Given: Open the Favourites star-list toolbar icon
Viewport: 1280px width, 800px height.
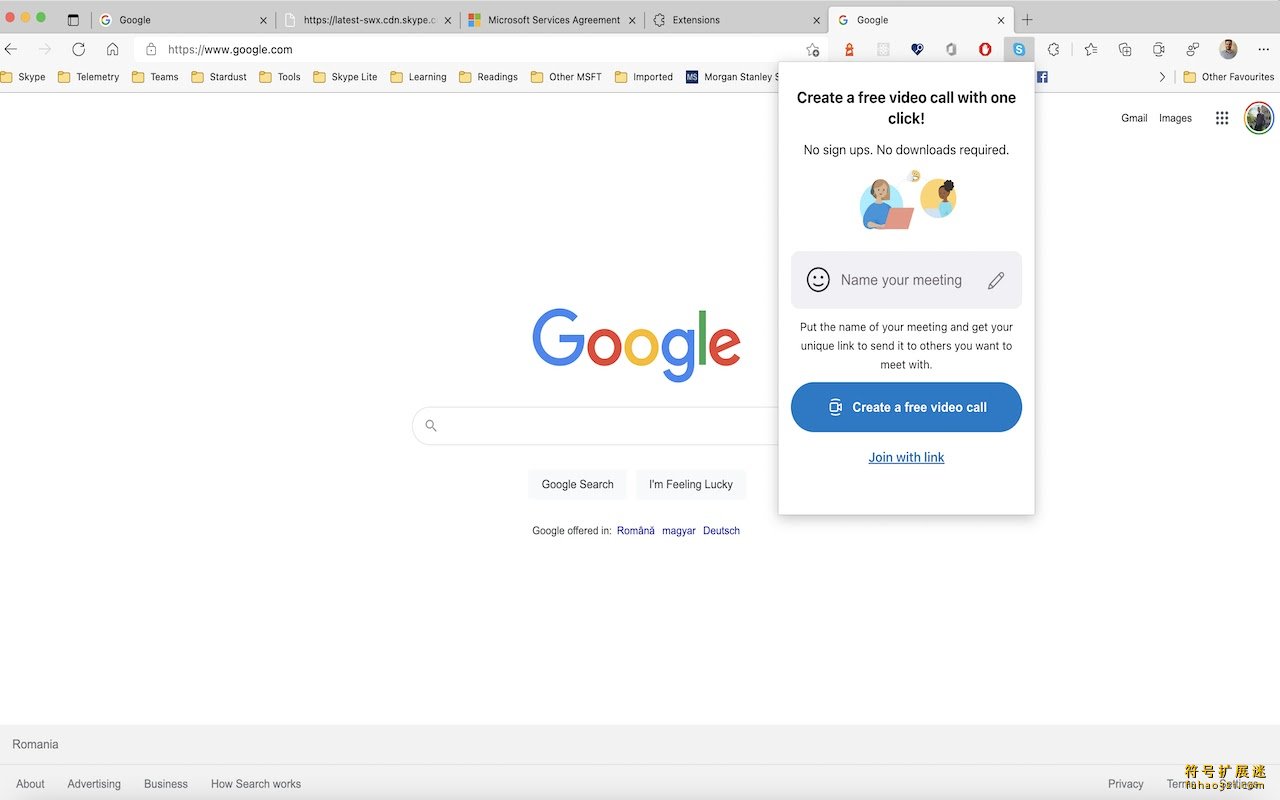Looking at the screenshot, I should [x=1090, y=49].
